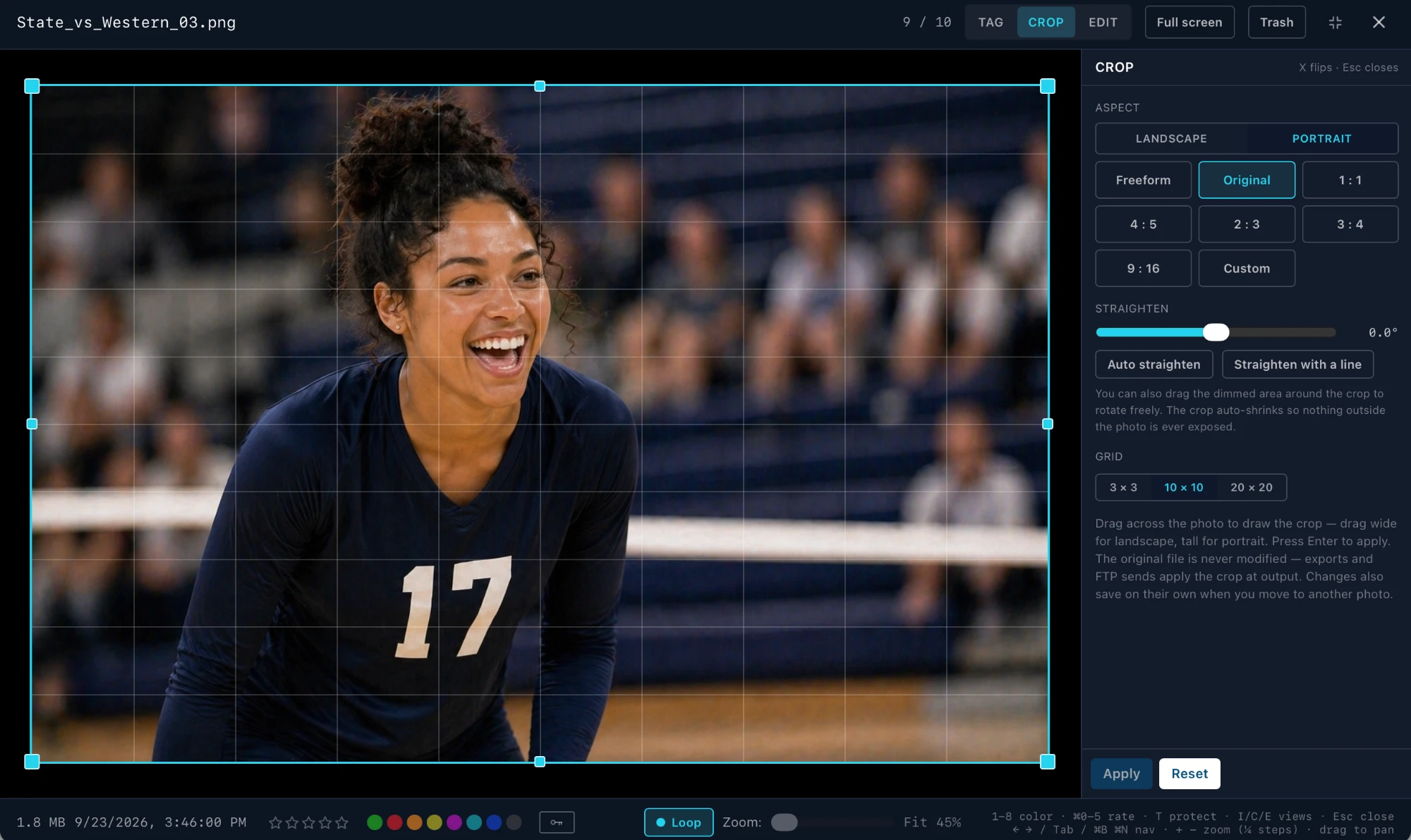Click the top-left crop corner handle
The width and height of the screenshot is (1411, 840).
tap(32, 86)
